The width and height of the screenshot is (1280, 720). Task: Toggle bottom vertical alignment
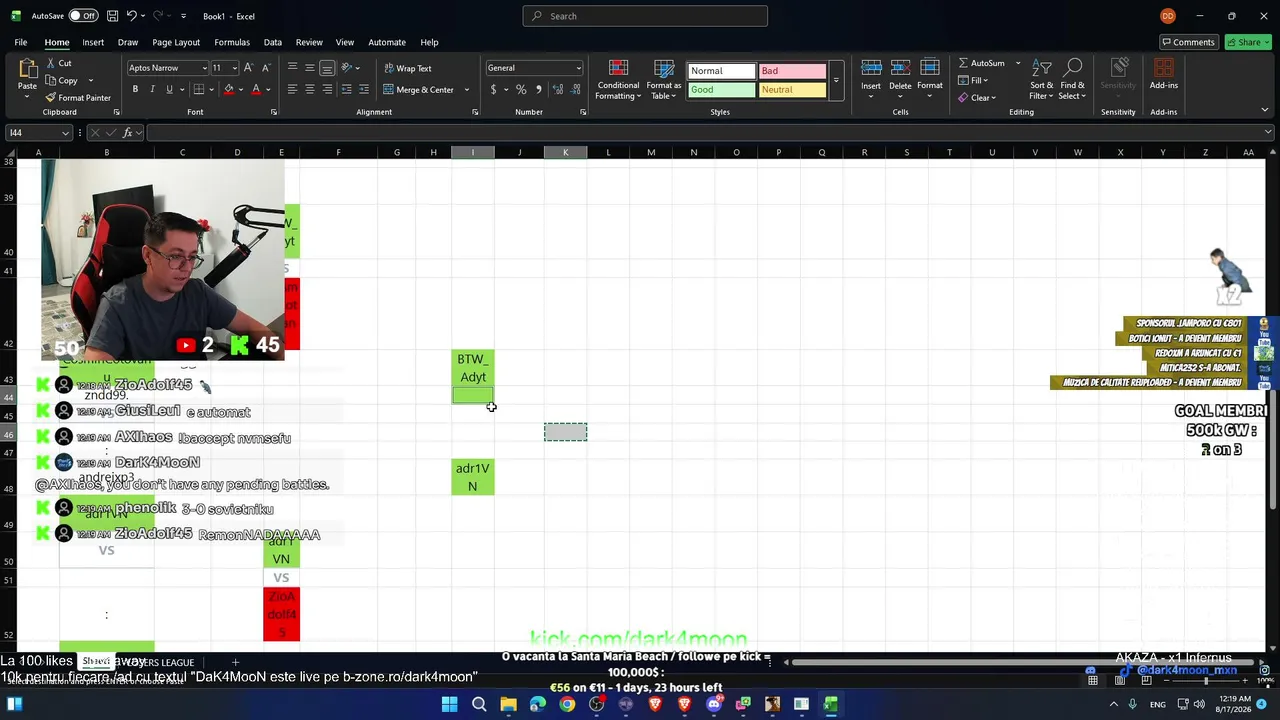[327, 68]
